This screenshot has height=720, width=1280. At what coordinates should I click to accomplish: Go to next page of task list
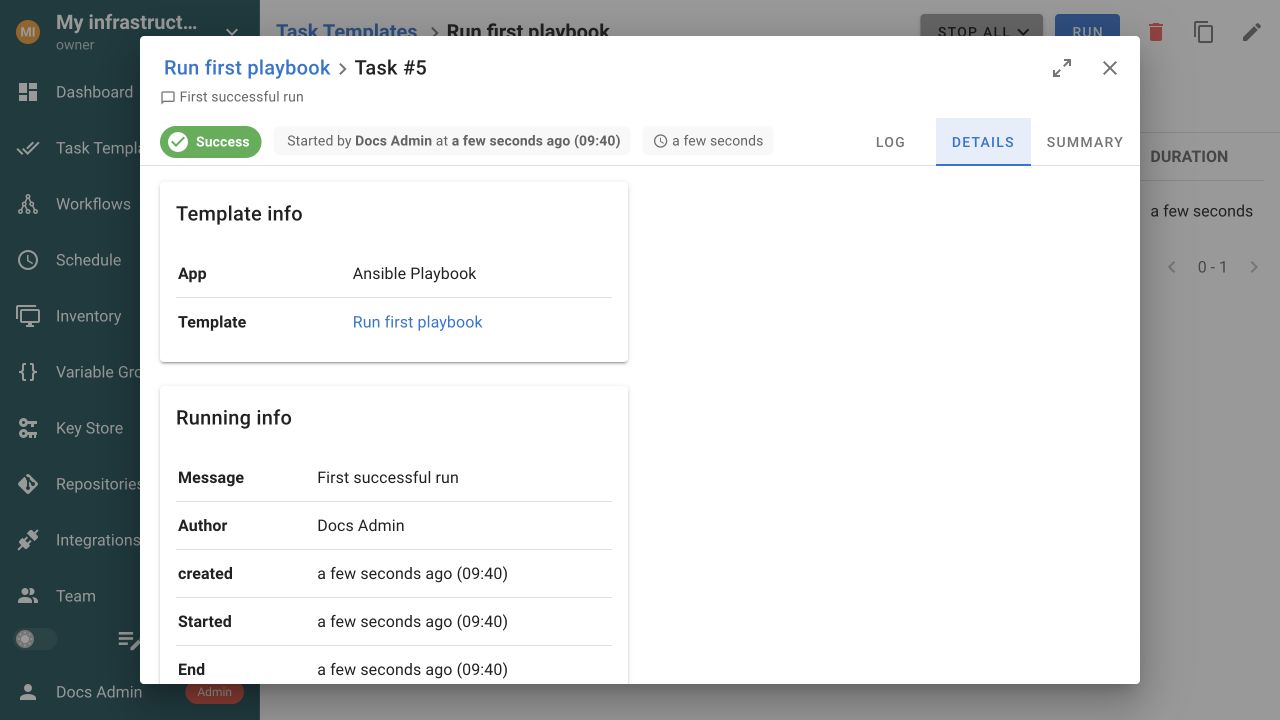[x=1254, y=267]
